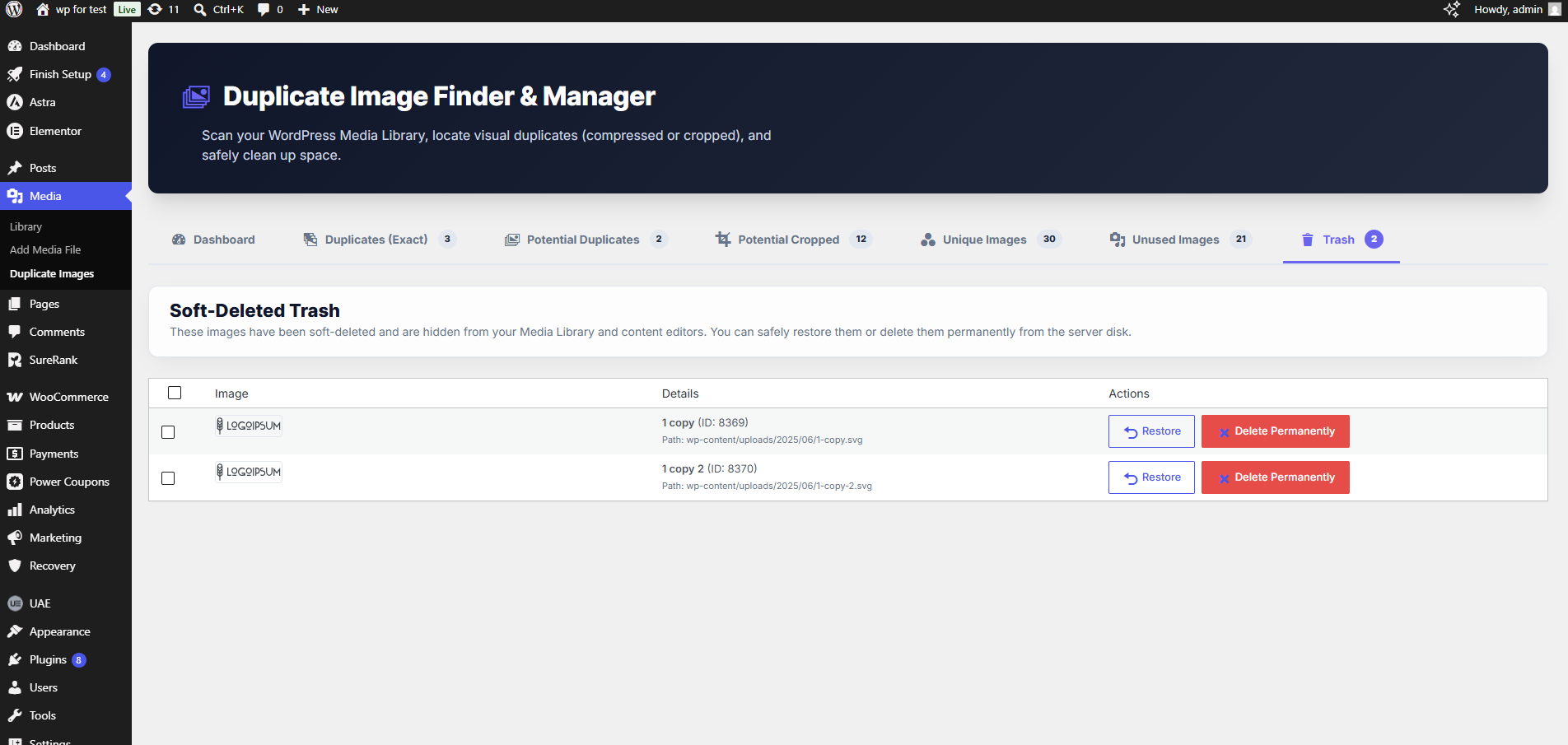Open Duplicate Images submenu link
This screenshot has width=1568, height=745.
(x=52, y=273)
